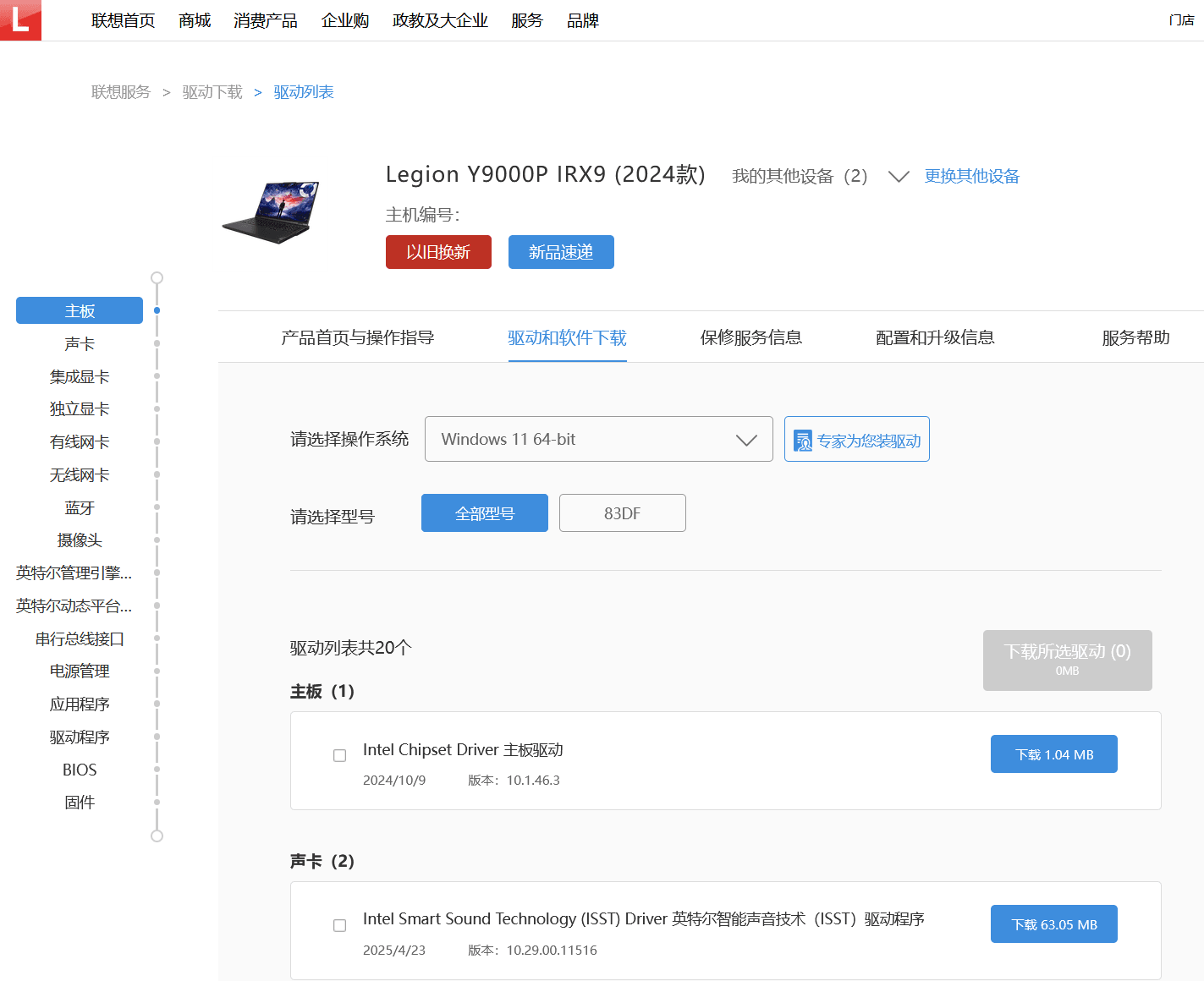Screen dimensions: 1204x981
Task: Jump to 有线网卡 in the sidebar
Action: [x=80, y=442]
